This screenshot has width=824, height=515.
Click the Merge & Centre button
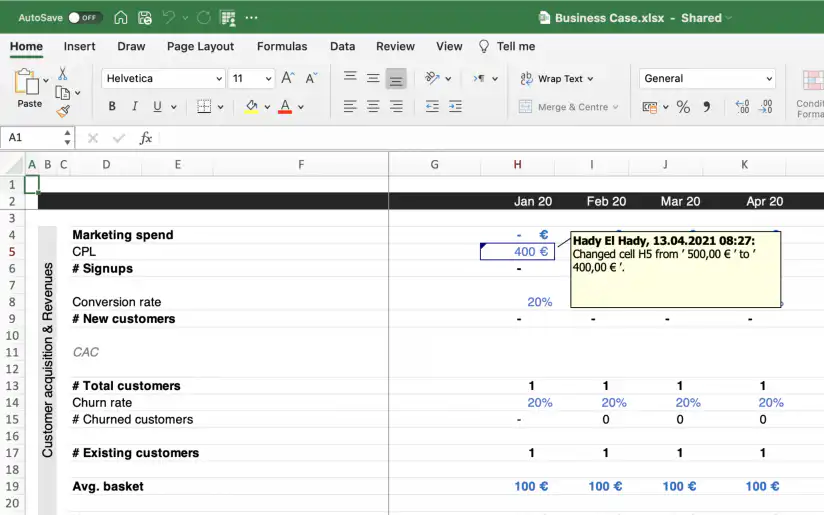(568, 107)
